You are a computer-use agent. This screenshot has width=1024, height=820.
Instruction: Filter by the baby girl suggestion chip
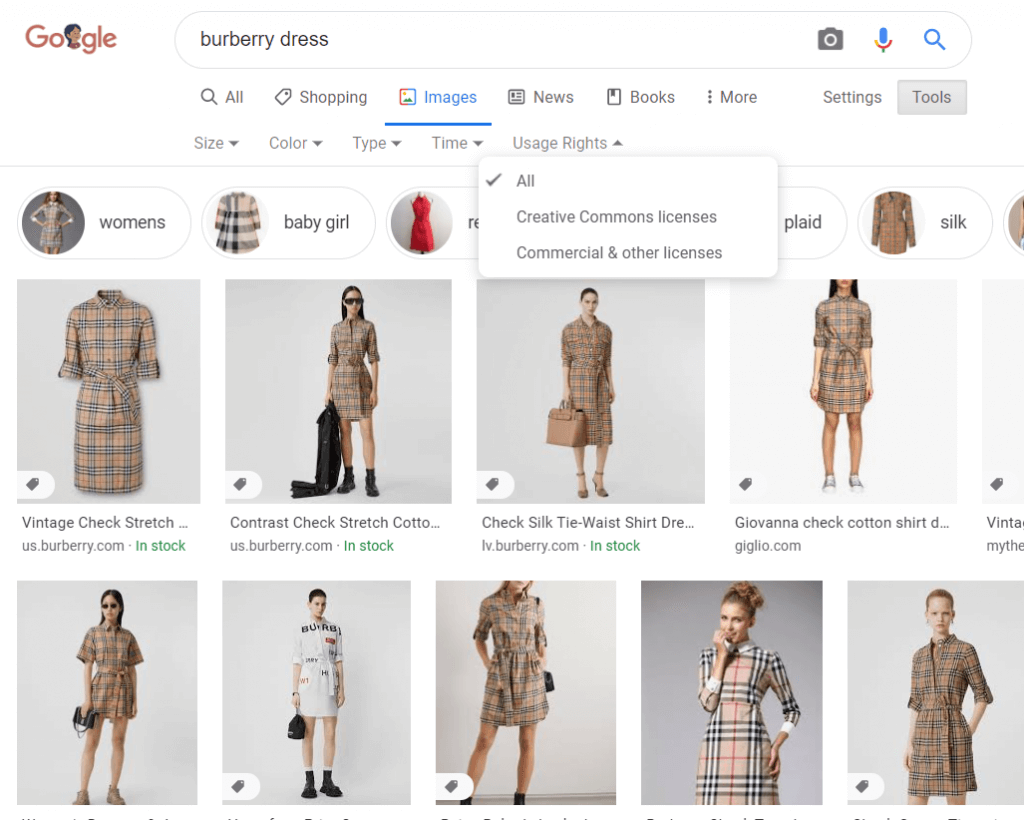289,223
